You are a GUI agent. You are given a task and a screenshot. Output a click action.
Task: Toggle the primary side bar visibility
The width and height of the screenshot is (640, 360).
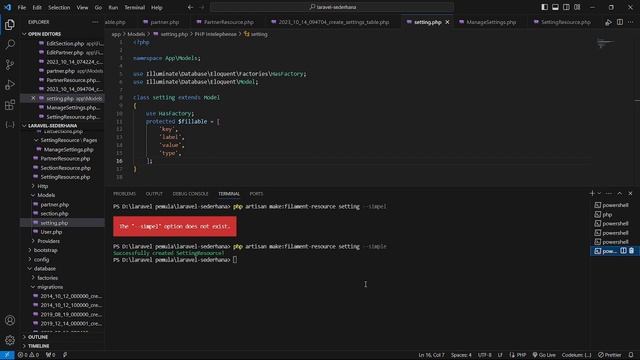coord(544,7)
